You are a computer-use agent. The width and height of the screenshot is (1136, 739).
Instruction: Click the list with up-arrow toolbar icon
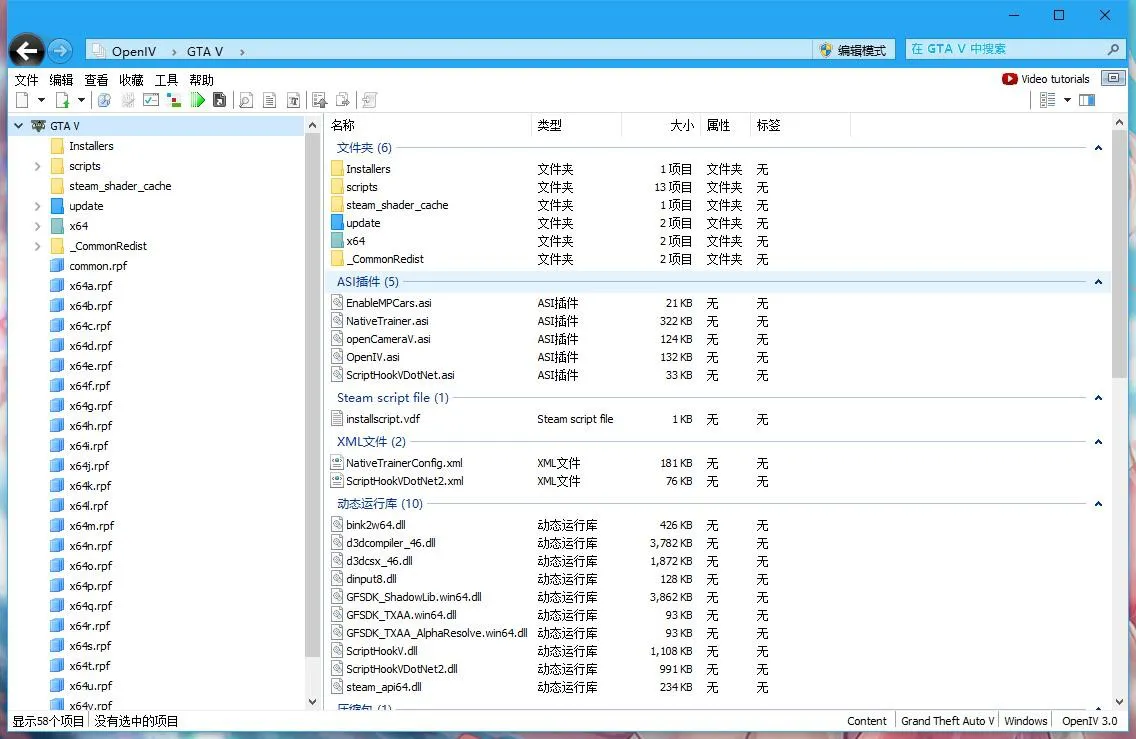point(320,100)
